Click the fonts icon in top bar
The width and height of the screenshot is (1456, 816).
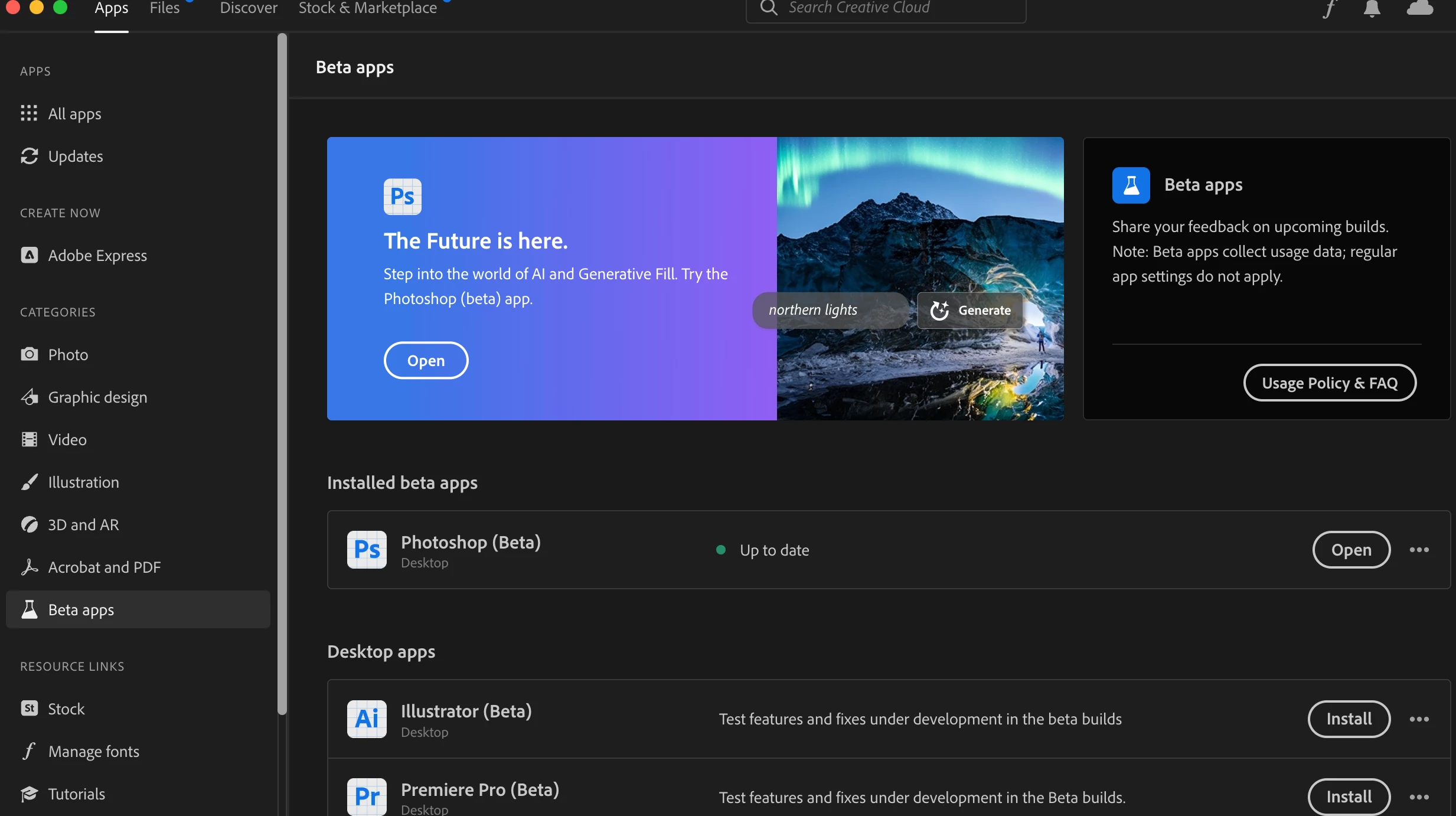point(1328,8)
